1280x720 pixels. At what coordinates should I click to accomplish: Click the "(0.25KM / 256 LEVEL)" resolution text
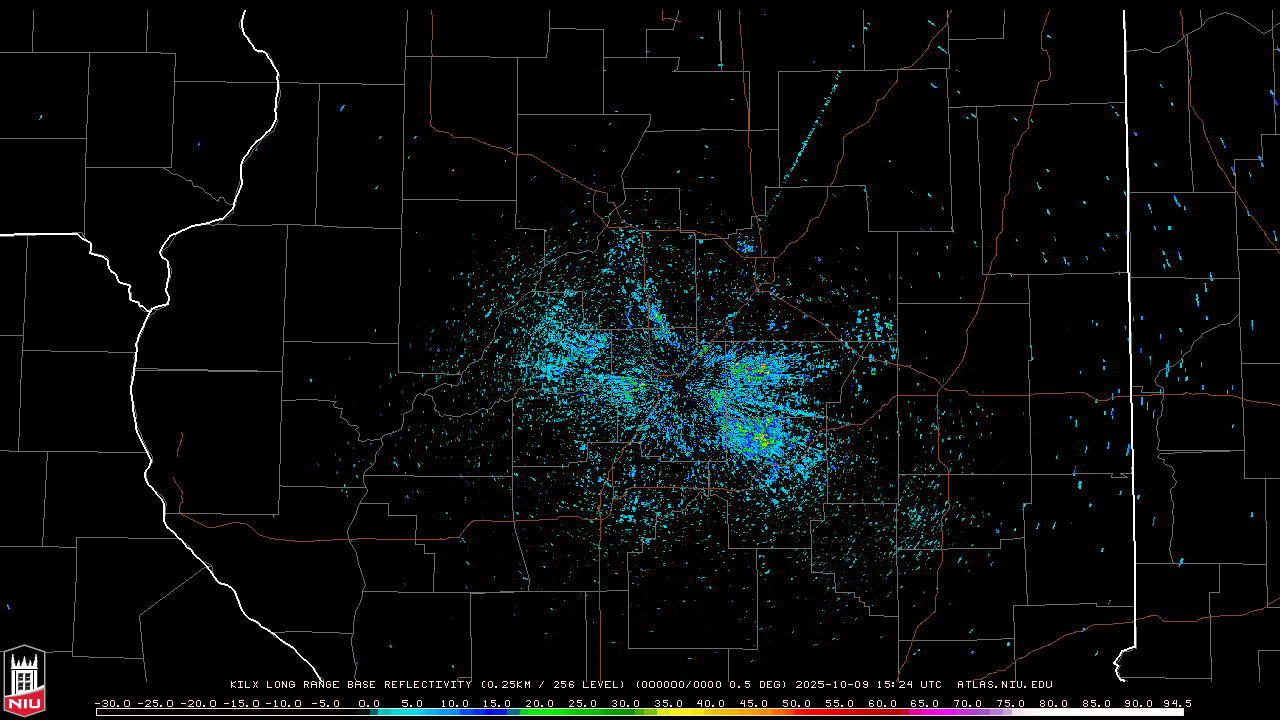(552, 685)
